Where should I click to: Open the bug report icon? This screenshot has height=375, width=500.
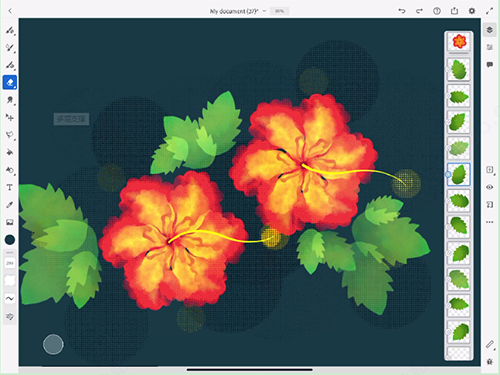[x=489, y=361]
